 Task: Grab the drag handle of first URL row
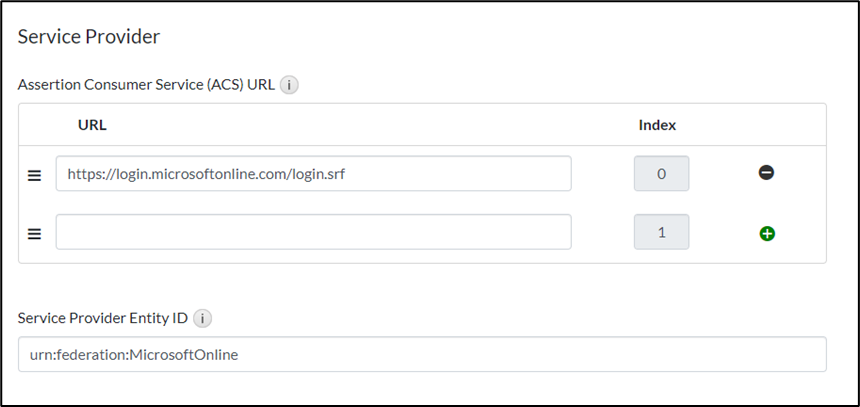pyautogui.click(x=34, y=174)
